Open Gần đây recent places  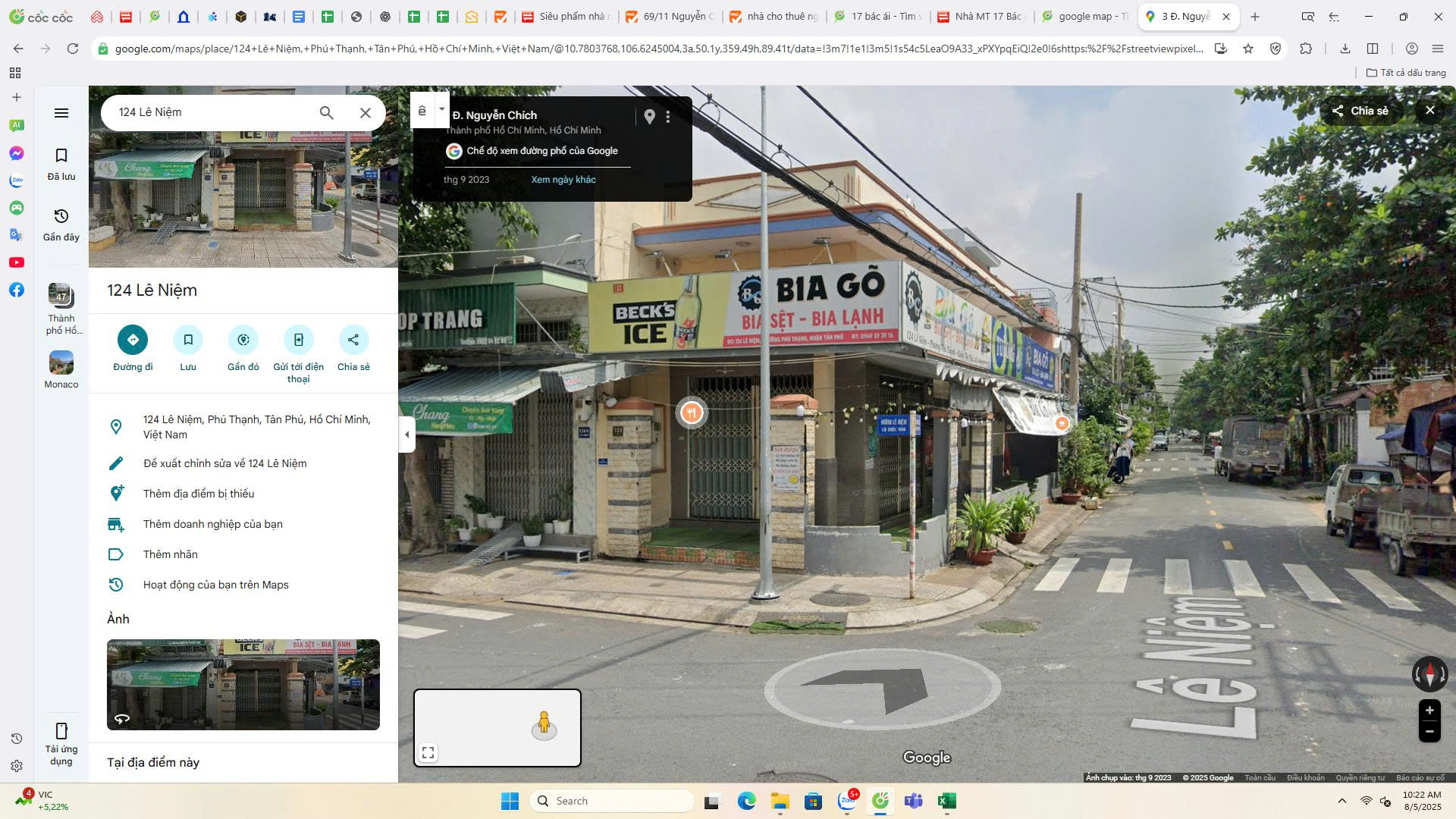61,224
